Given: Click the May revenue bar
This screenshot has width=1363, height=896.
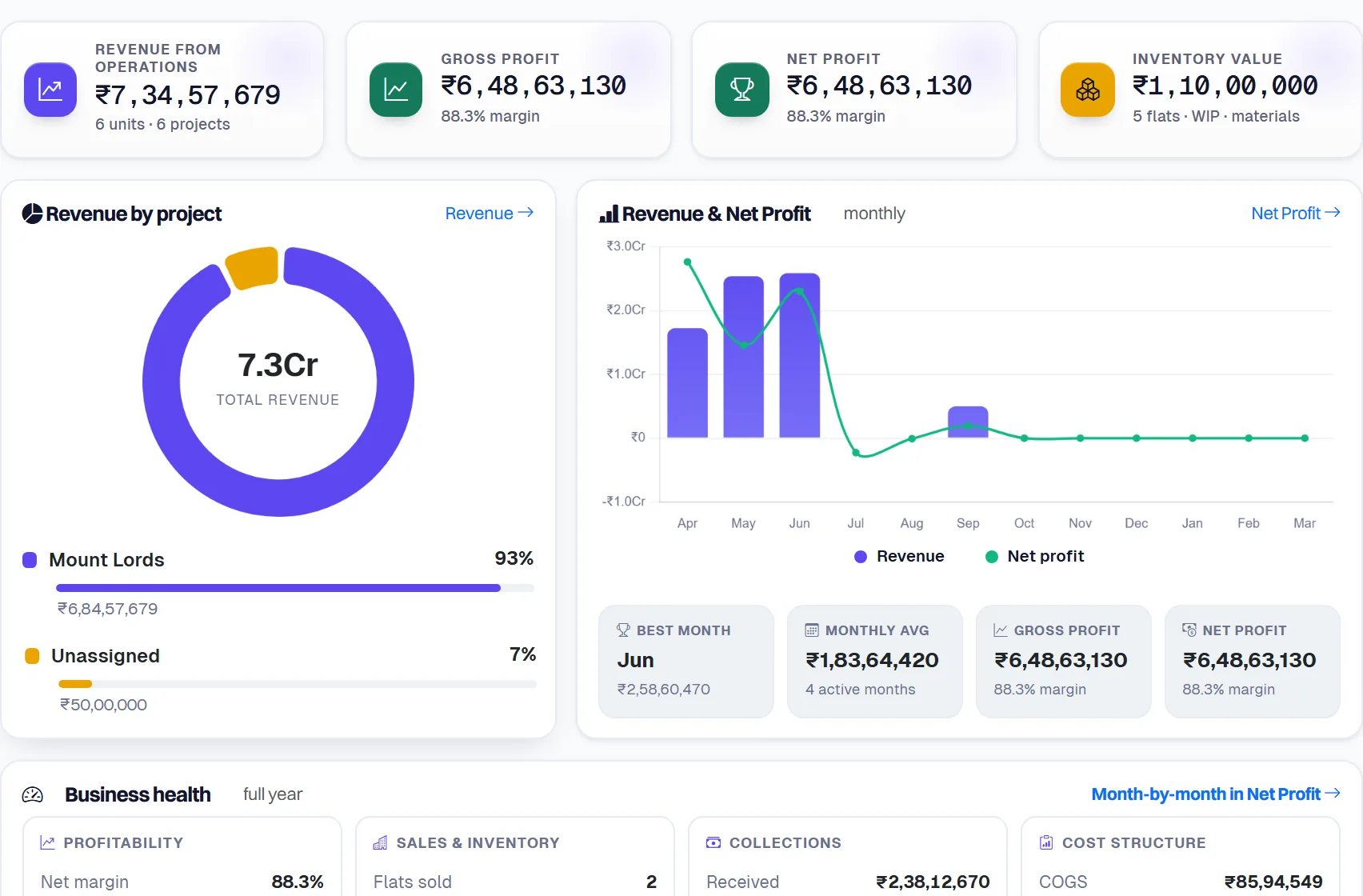Looking at the screenshot, I should (x=743, y=357).
